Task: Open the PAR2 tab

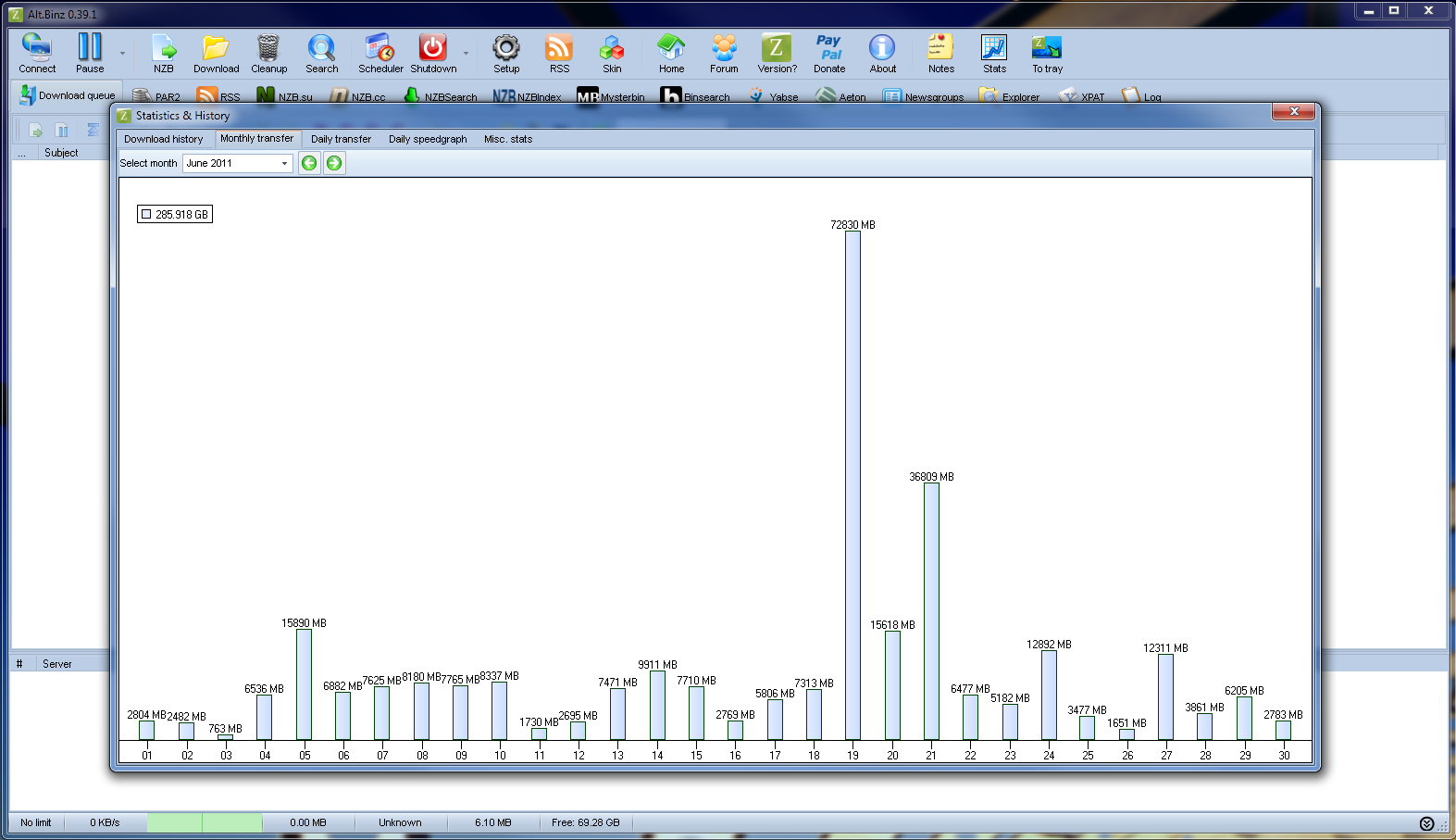Action: 156,96
